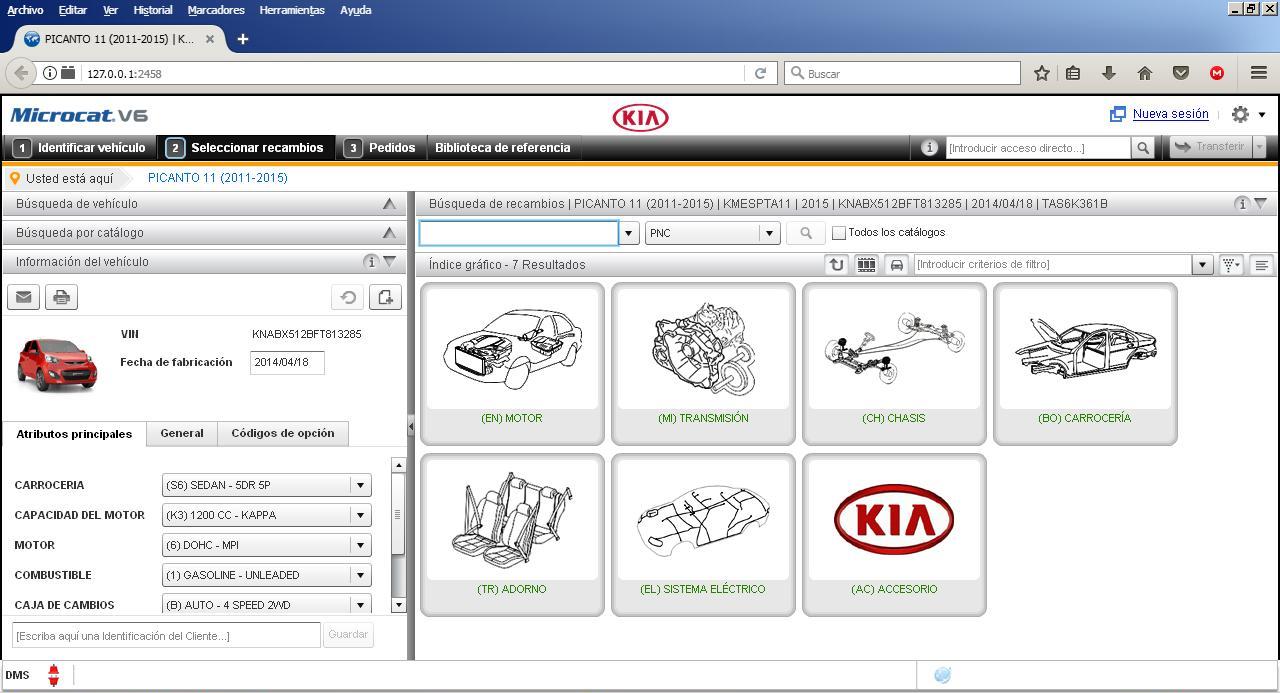The width and height of the screenshot is (1280, 693).
Task: Click the info icon in Información del vehículo
Action: pyautogui.click(x=371, y=261)
